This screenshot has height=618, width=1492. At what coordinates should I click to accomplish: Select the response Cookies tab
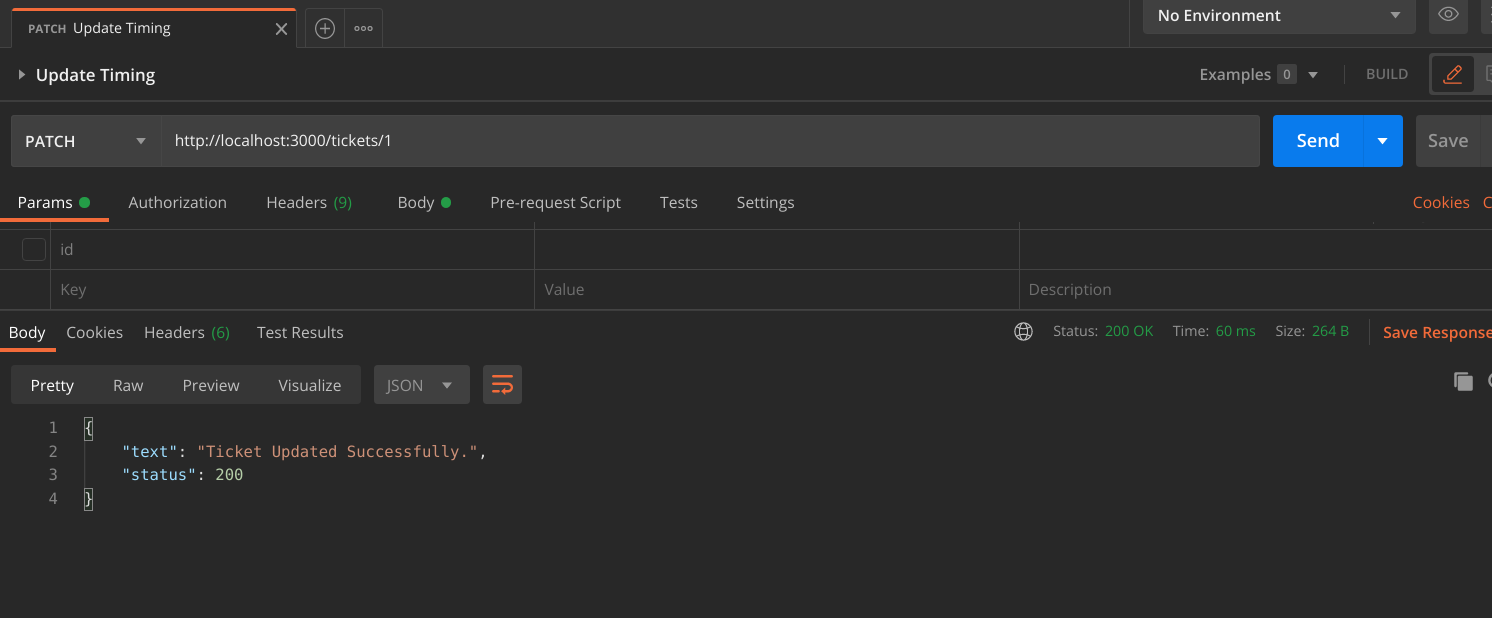click(x=95, y=333)
